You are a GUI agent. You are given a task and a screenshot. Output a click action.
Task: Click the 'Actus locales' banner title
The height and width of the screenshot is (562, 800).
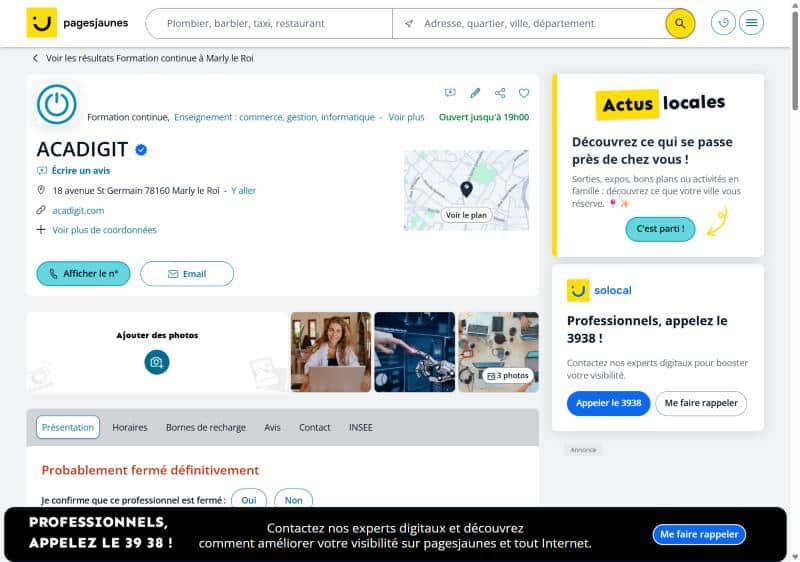point(661,104)
